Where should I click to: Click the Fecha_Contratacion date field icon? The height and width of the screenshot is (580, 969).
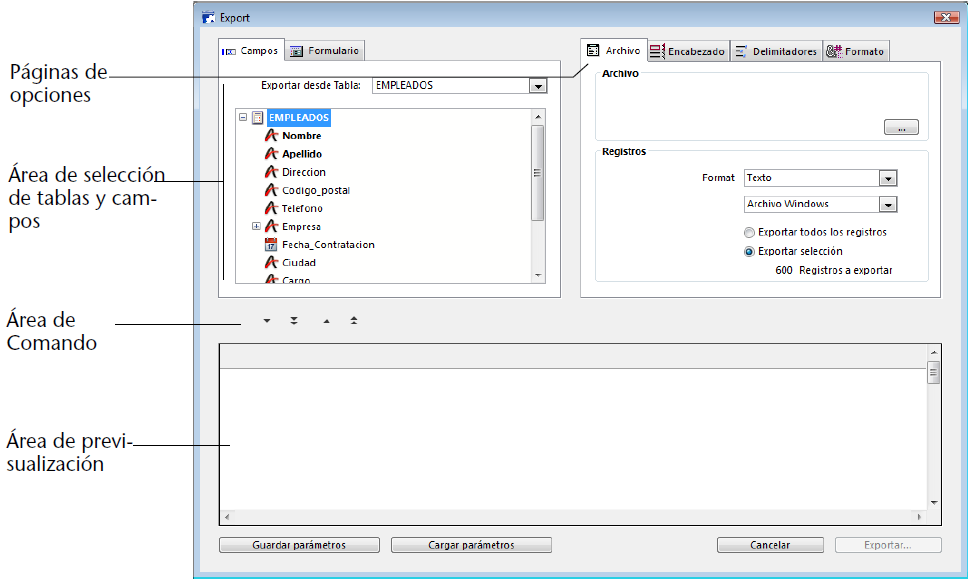coord(270,245)
